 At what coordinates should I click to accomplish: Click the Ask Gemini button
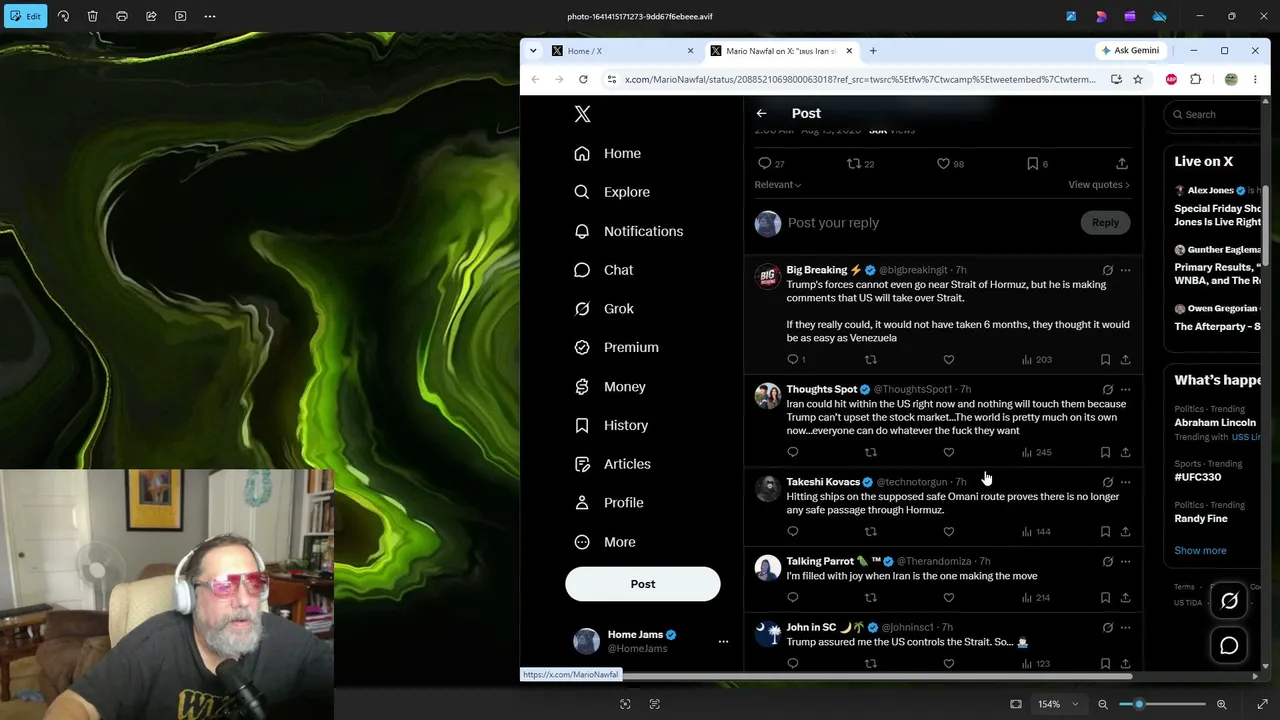(1130, 51)
